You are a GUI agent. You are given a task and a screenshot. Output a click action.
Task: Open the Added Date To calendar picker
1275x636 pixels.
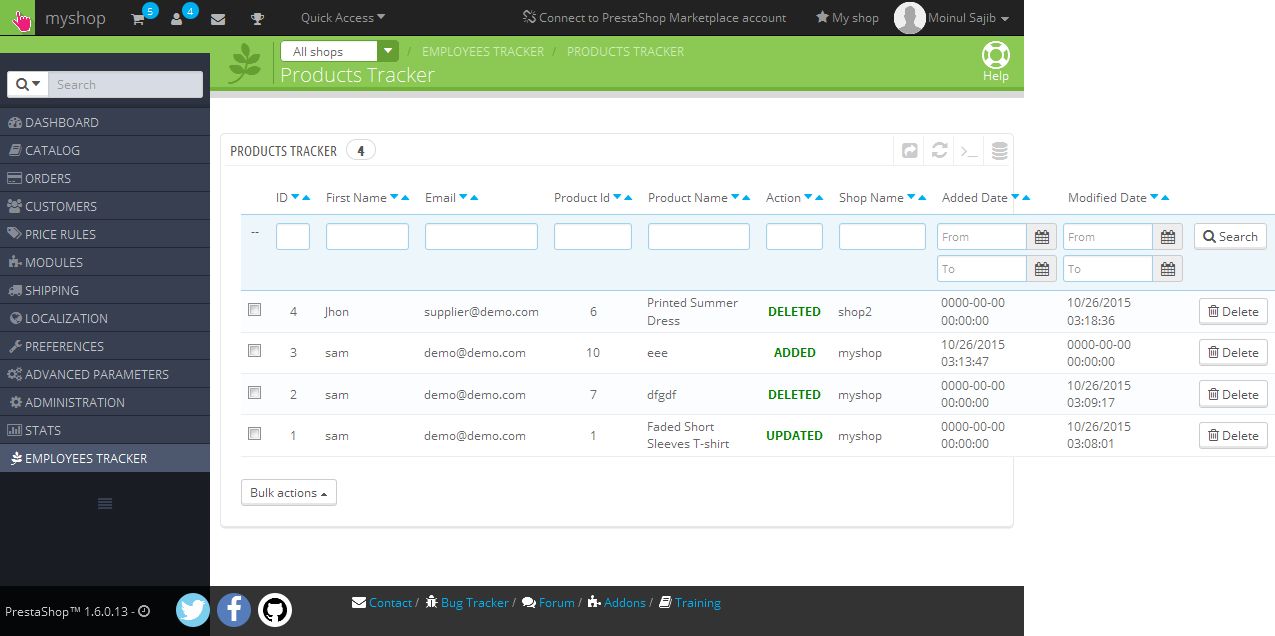click(1042, 269)
